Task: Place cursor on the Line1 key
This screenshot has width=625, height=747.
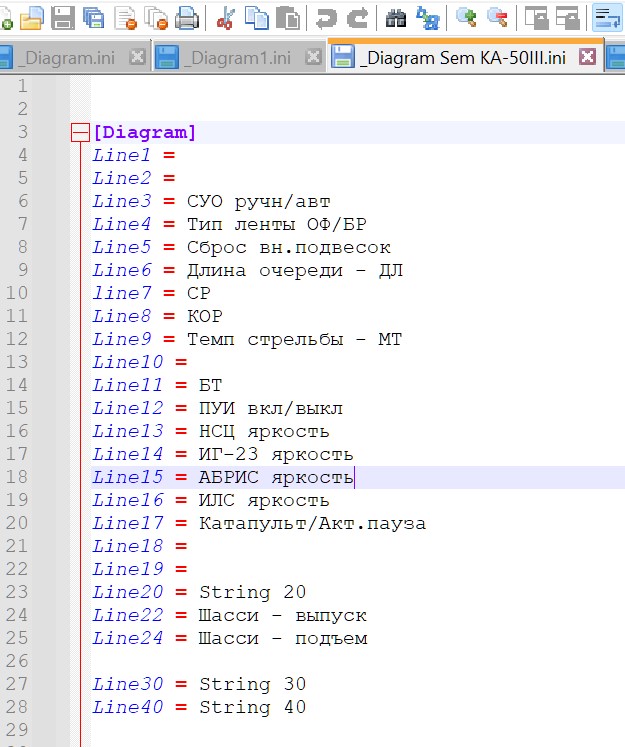Action: 121,155
